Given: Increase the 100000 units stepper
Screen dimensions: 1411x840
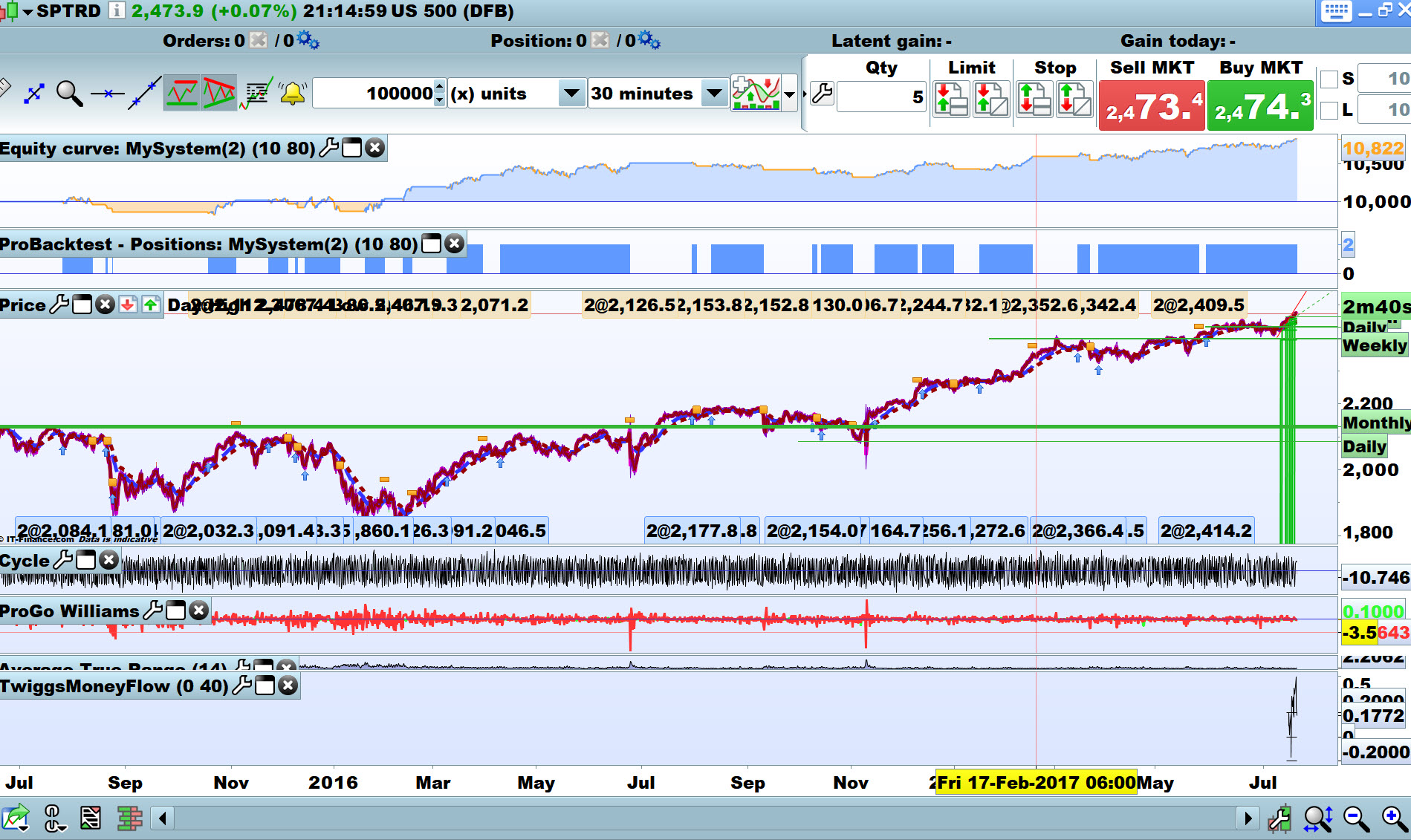Looking at the screenshot, I should [x=440, y=86].
